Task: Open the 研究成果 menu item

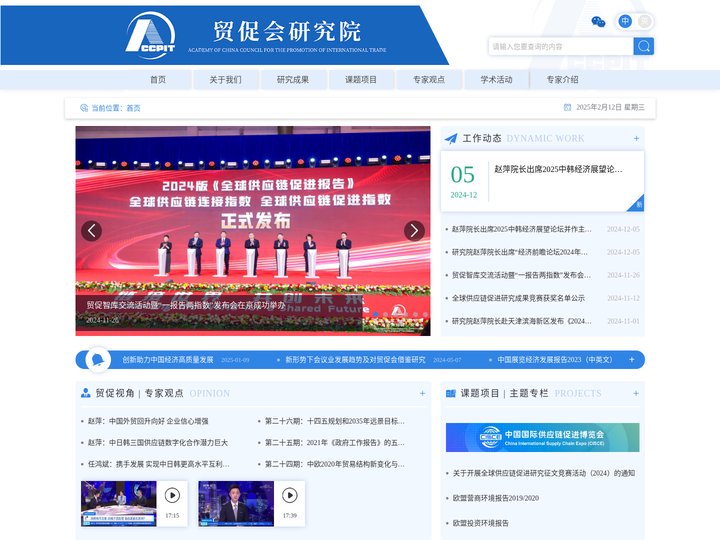Action: (293, 79)
